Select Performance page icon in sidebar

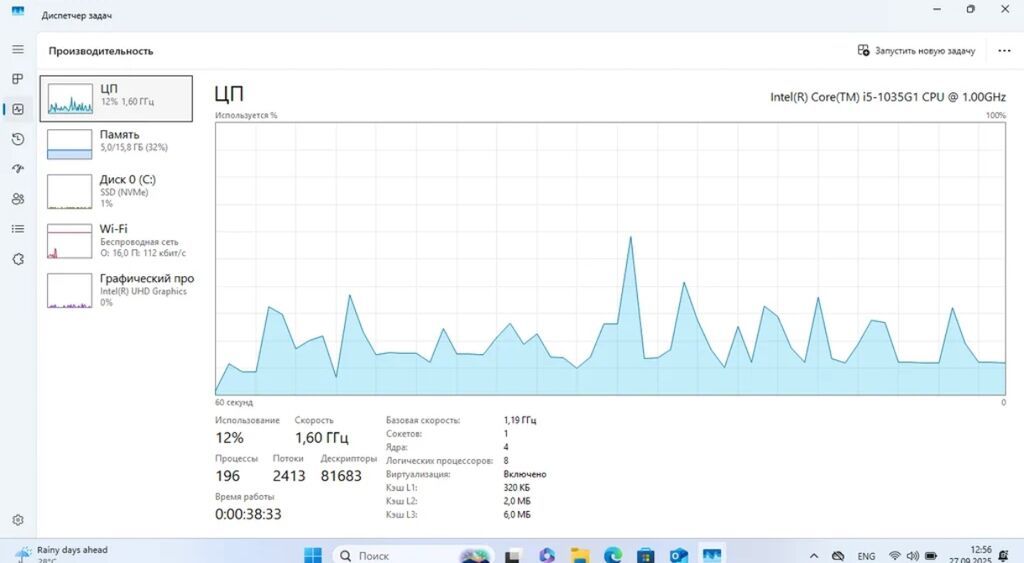(x=18, y=109)
